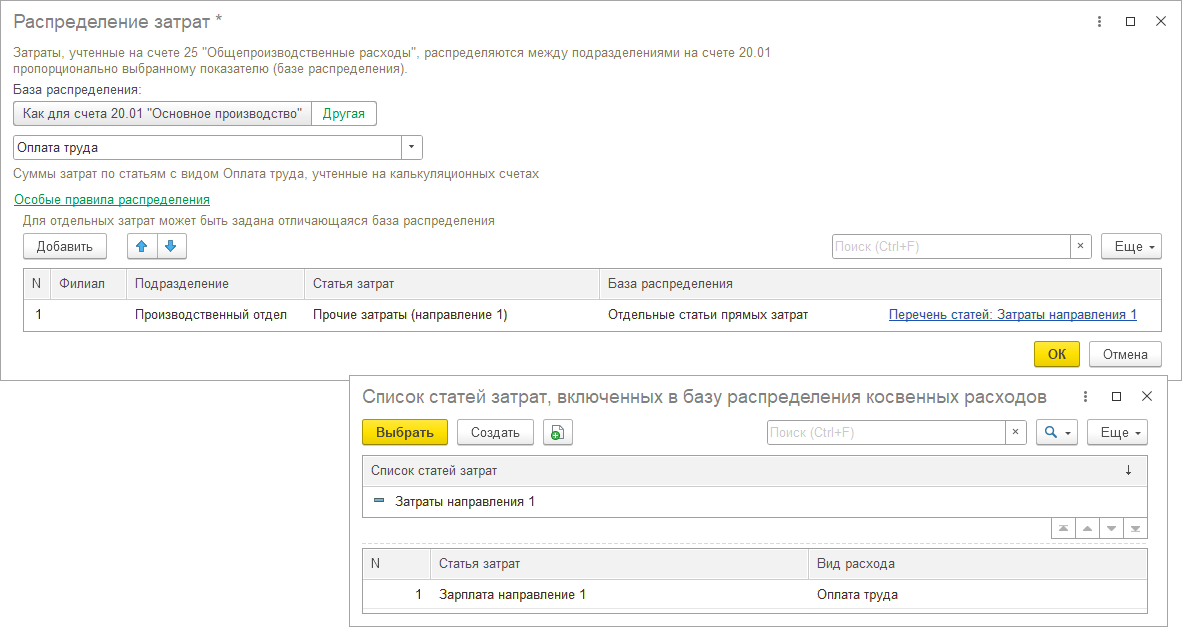Select the Оплата труда cell in lower table
This screenshot has width=1182, height=627.
tap(977, 595)
